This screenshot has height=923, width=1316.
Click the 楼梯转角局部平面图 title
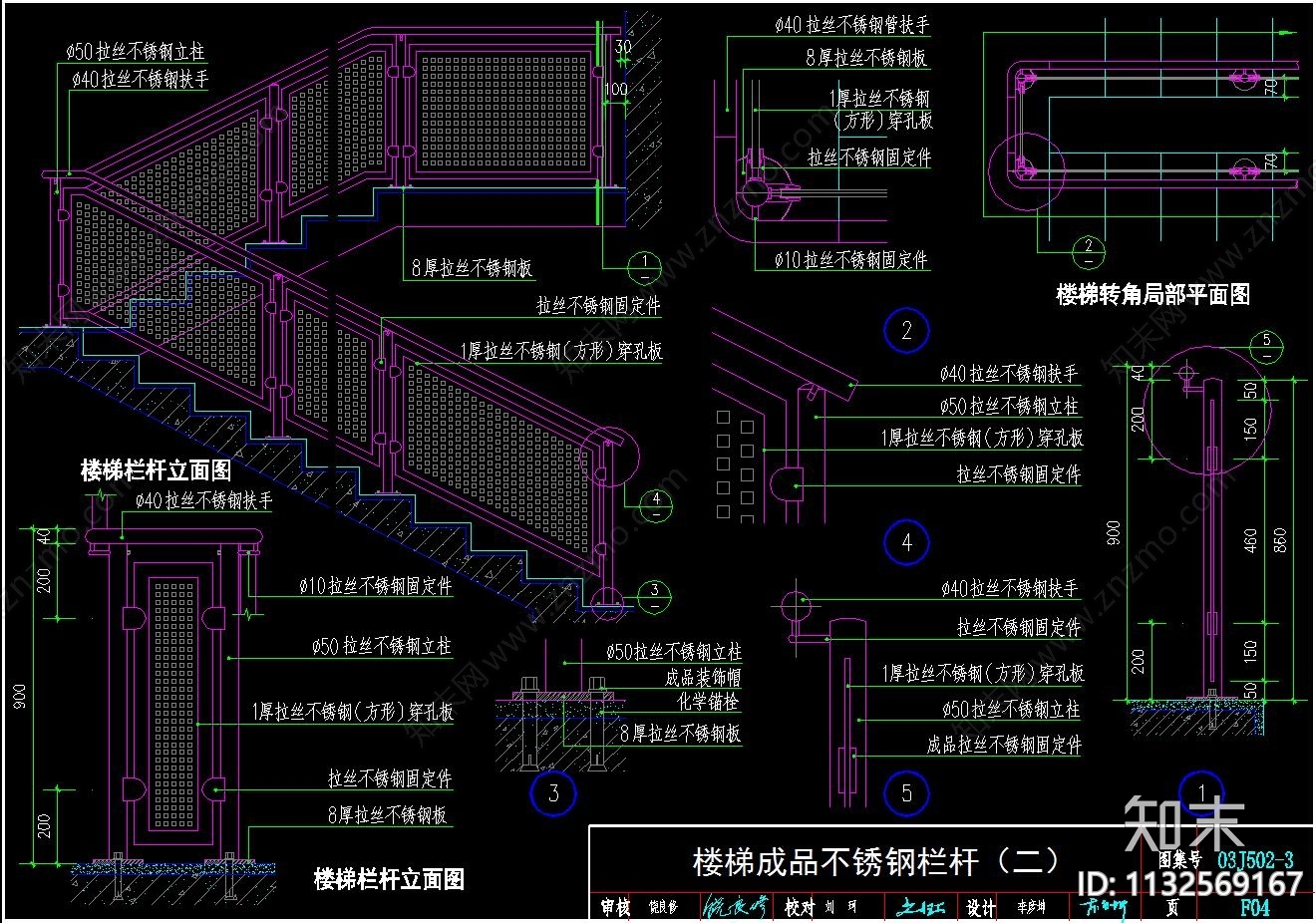(x=1152, y=295)
